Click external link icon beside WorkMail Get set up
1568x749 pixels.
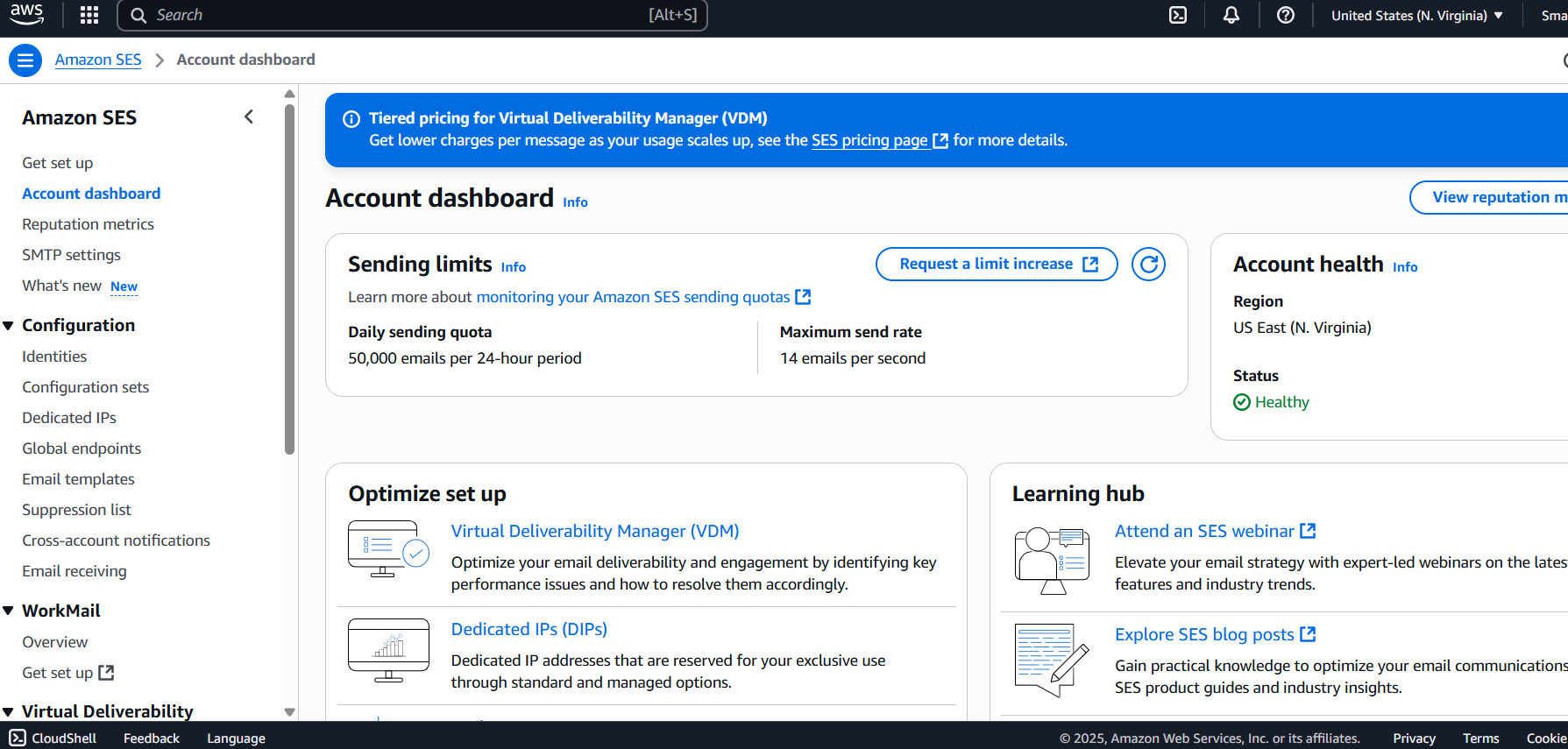pos(106,673)
